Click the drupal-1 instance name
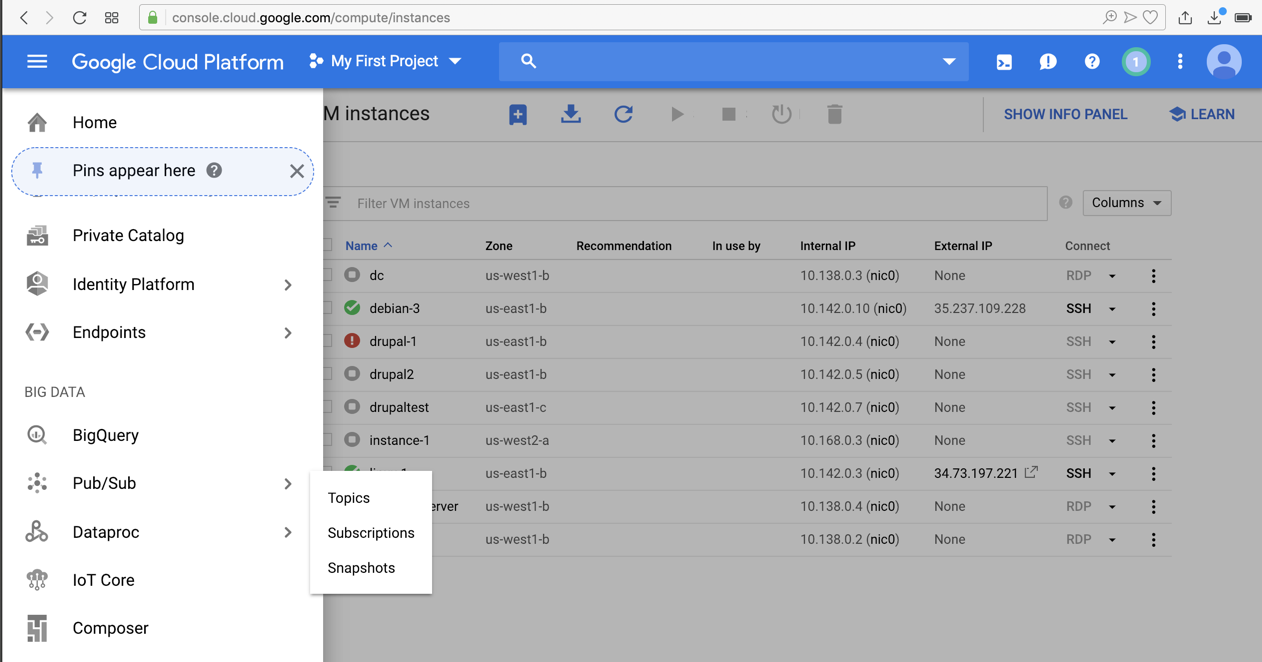The image size is (1262, 662). 393,342
